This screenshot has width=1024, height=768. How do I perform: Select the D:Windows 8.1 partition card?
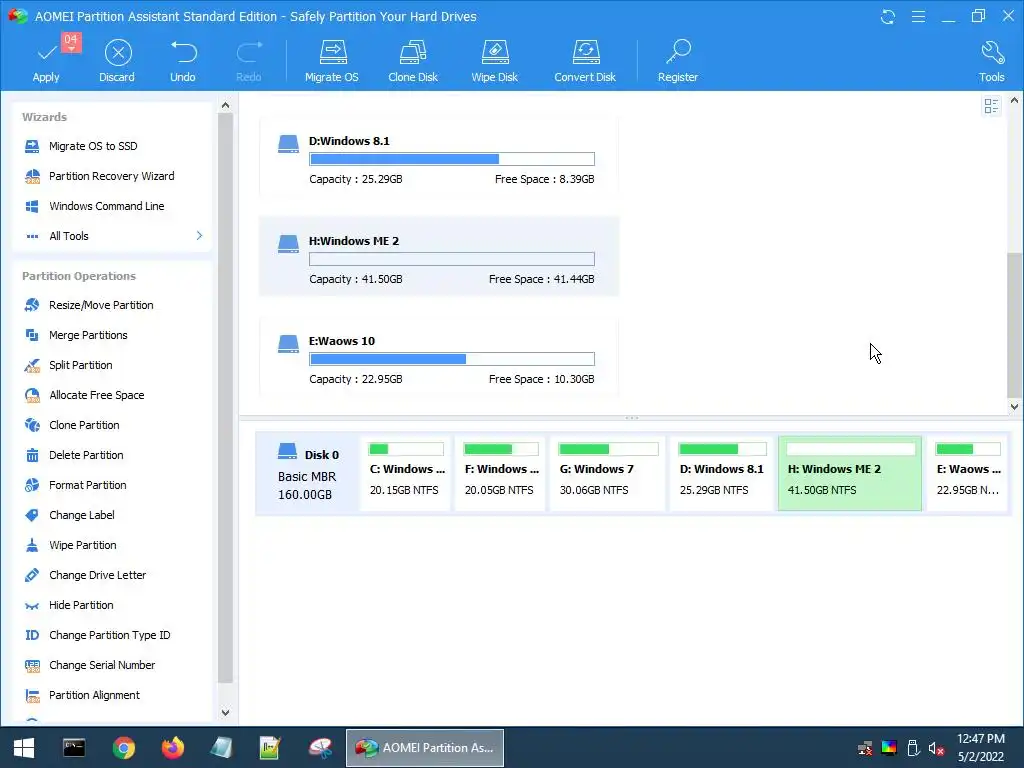(x=439, y=157)
